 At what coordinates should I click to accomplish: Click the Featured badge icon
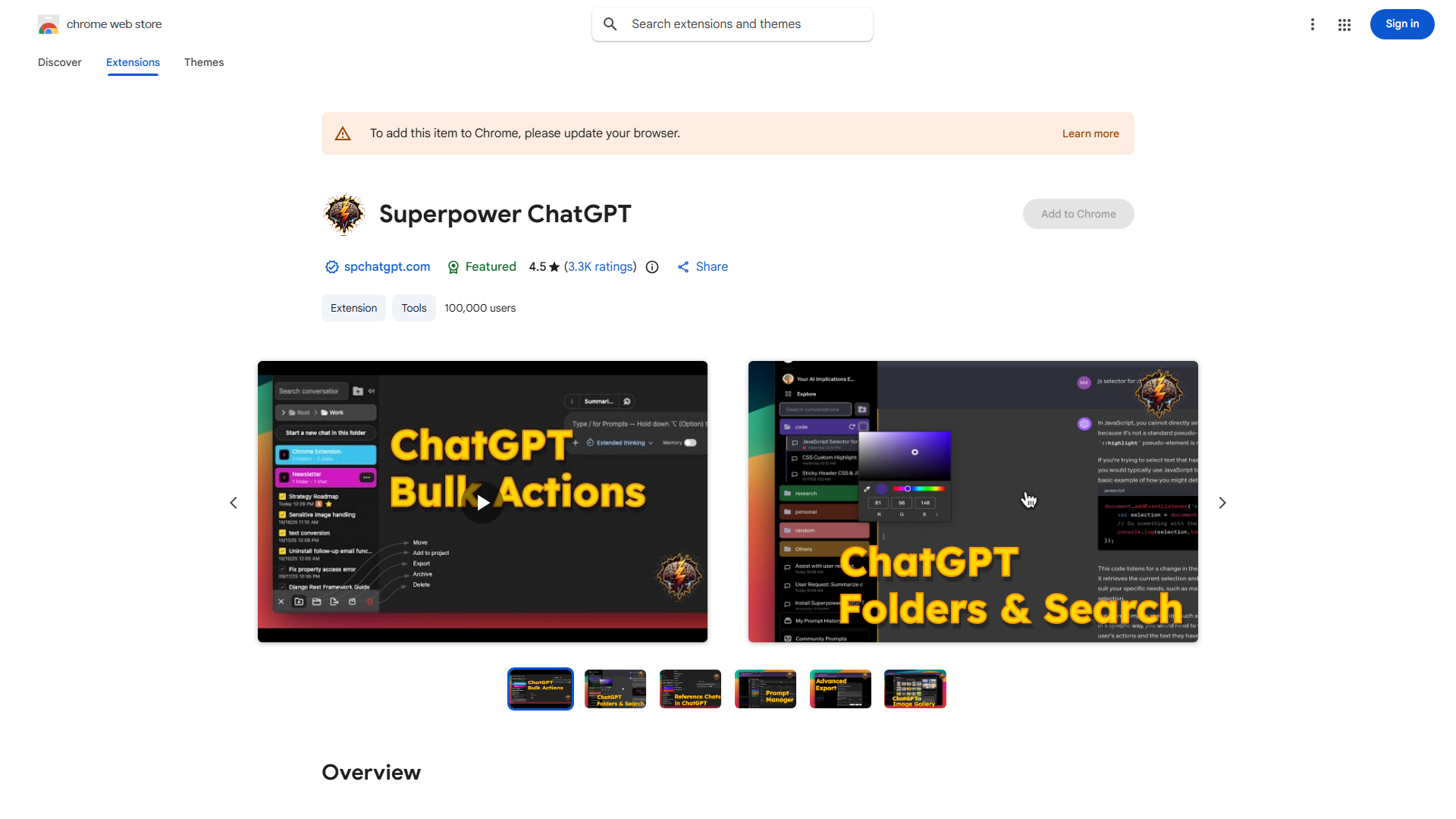[453, 267]
